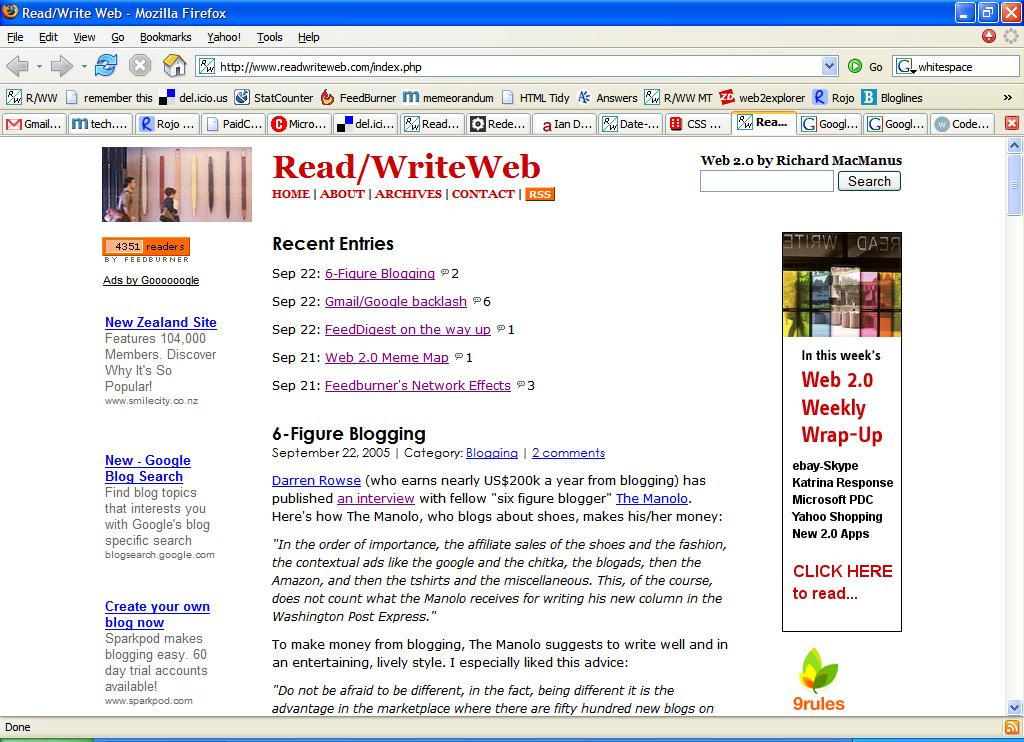Open the del.icio.us bookmark
This screenshot has height=742, width=1024.
pos(194,97)
